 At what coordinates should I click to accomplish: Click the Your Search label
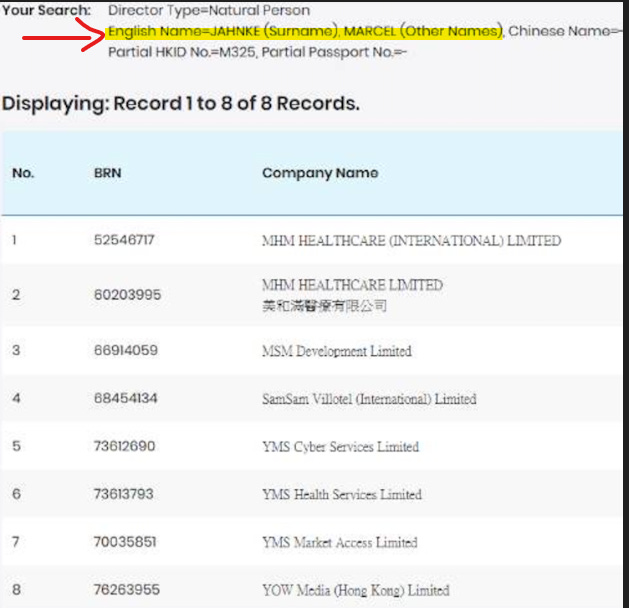pos(47,10)
